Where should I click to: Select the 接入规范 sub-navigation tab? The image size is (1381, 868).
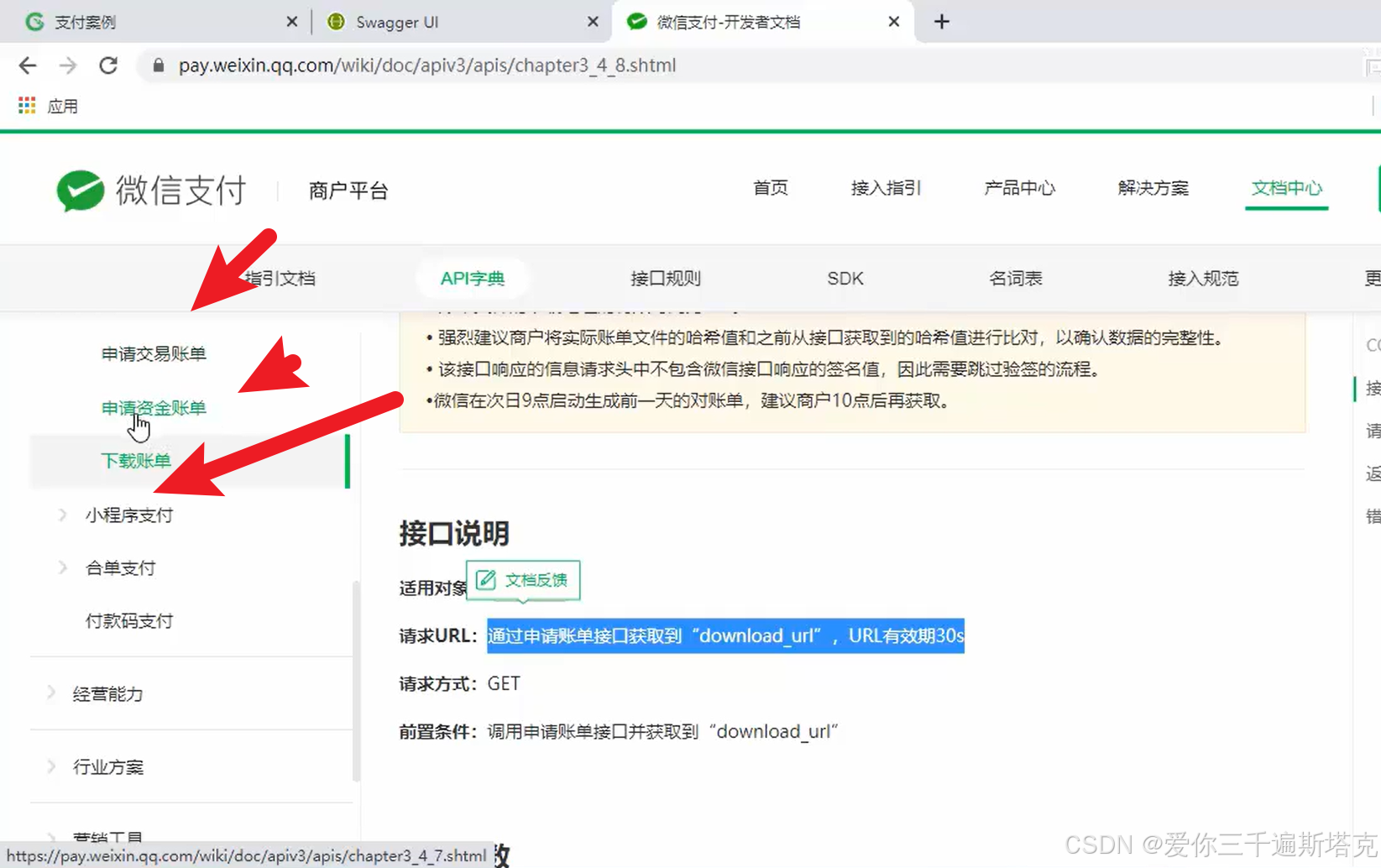(1203, 279)
